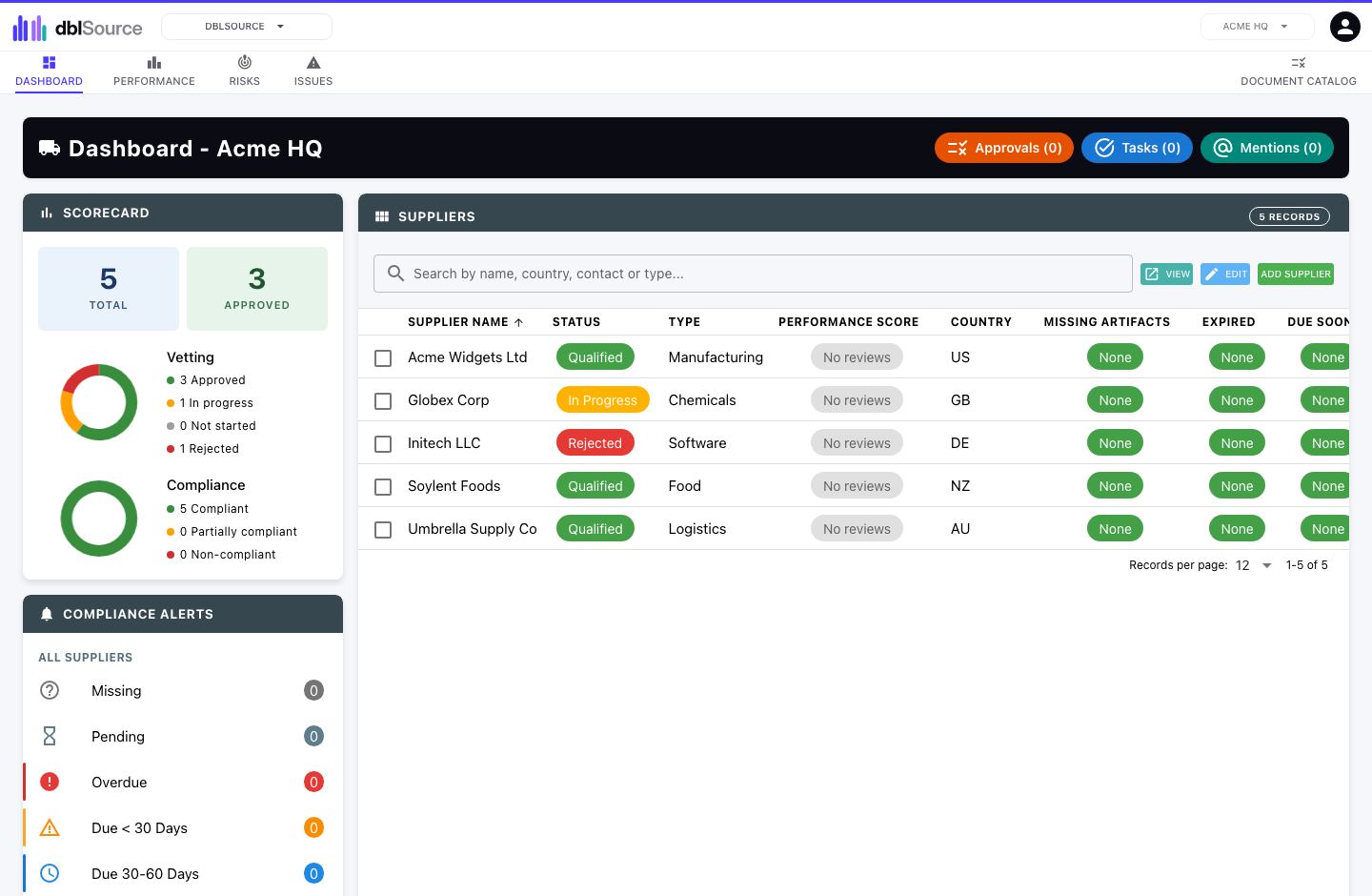The width and height of the screenshot is (1372, 896).
Task: Click the 'Due < 30 Days' alert row
Action: point(183,827)
